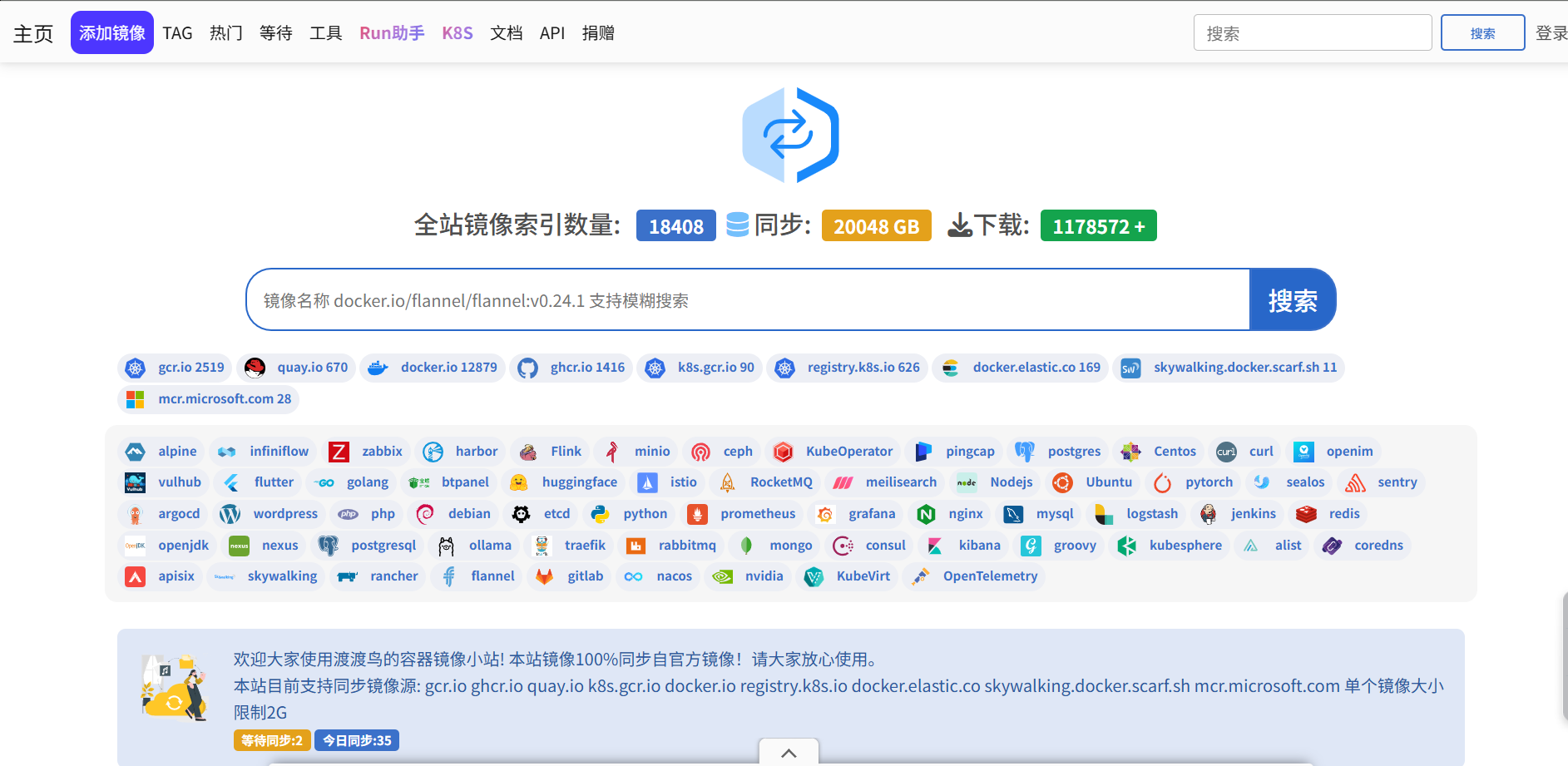The image size is (1568, 766).
Task: Click the postgres elephant icon
Action: click(1025, 452)
